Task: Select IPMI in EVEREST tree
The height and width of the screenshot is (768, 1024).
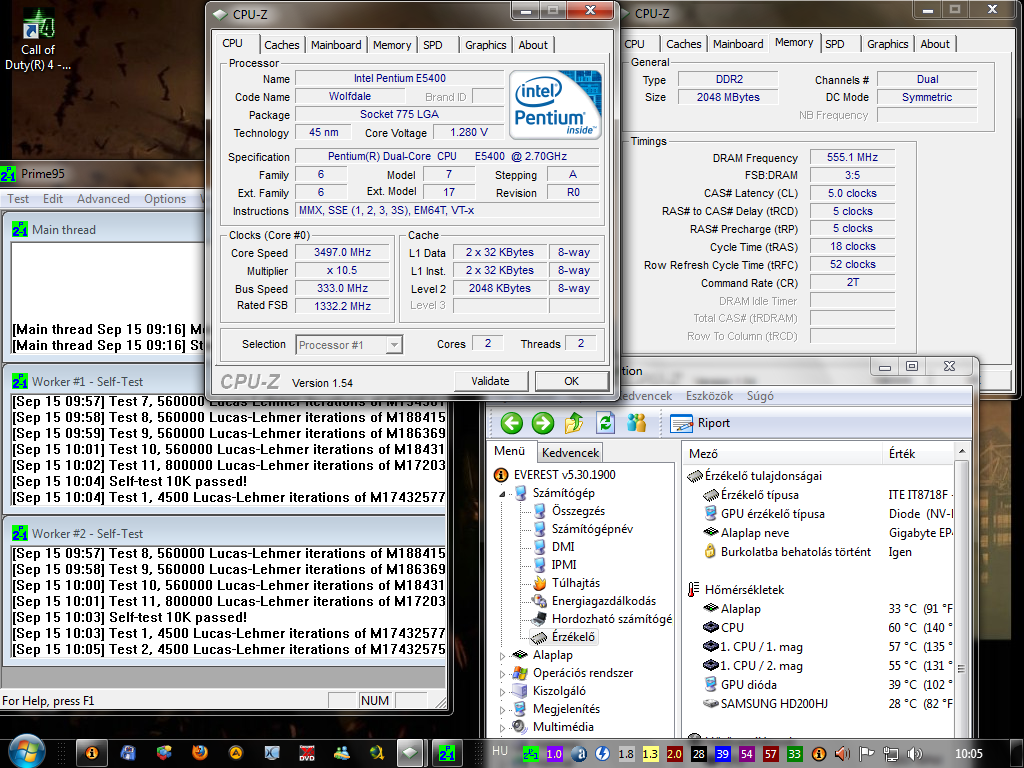Action: pyautogui.click(x=564, y=565)
